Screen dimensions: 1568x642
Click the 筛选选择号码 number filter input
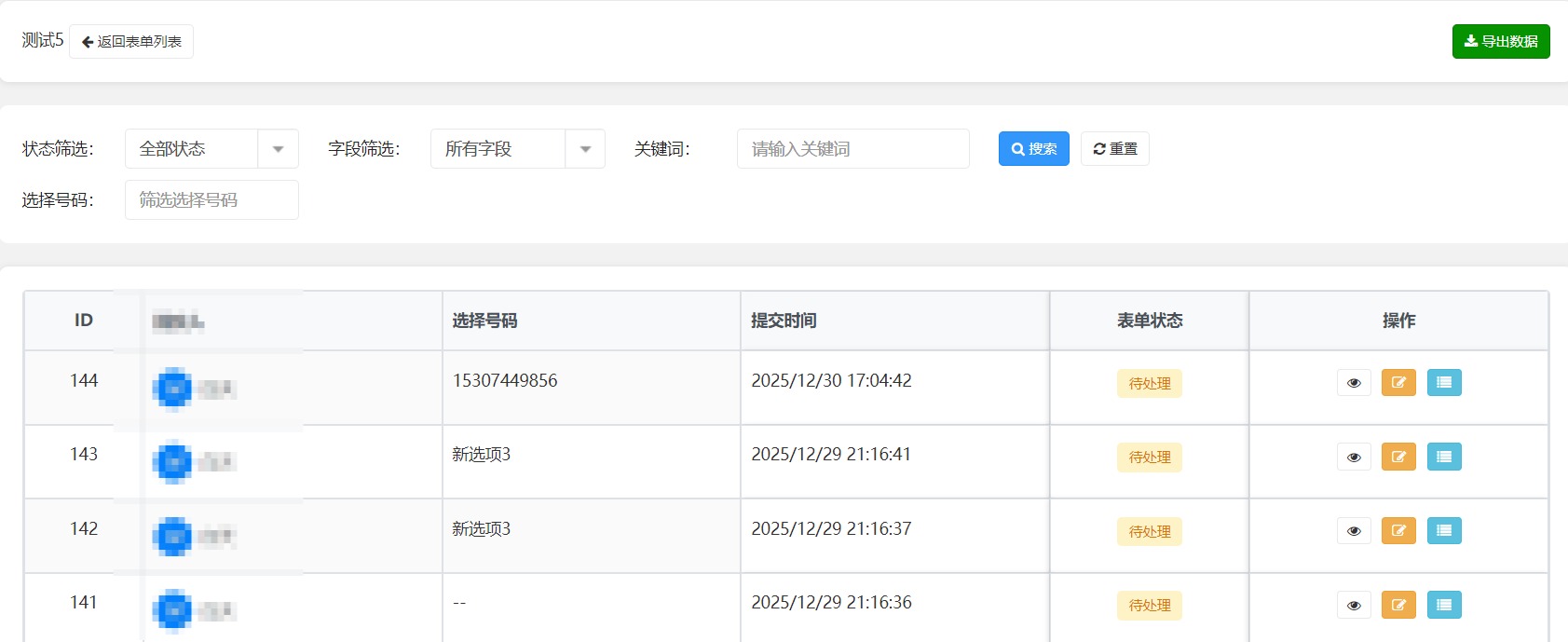[x=211, y=200]
